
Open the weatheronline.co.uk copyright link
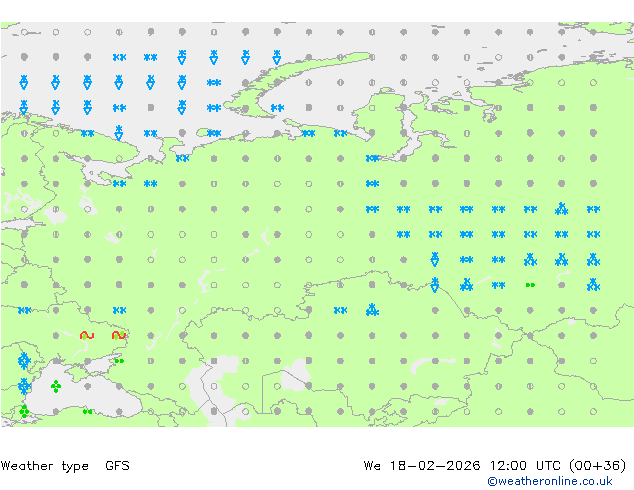coord(550,481)
